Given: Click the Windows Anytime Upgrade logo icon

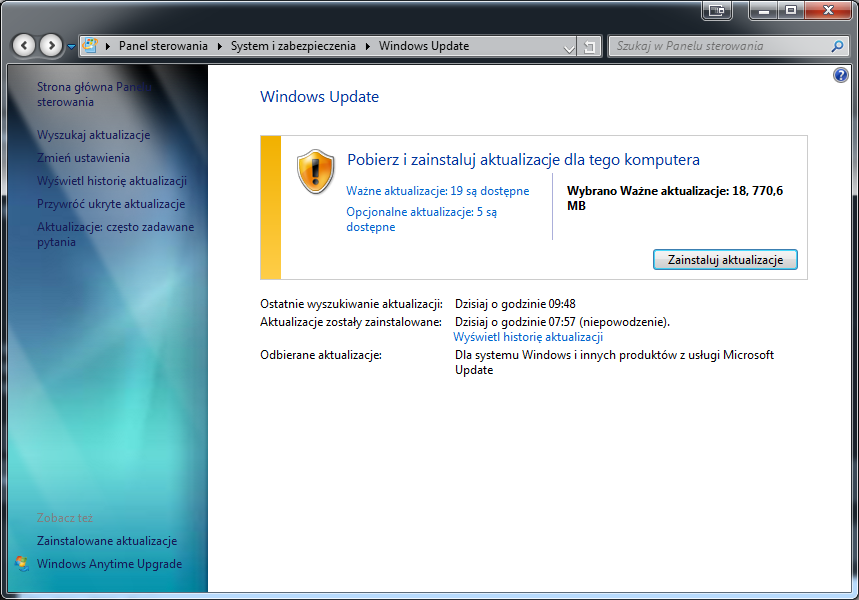Looking at the screenshot, I should coord(22,563).
